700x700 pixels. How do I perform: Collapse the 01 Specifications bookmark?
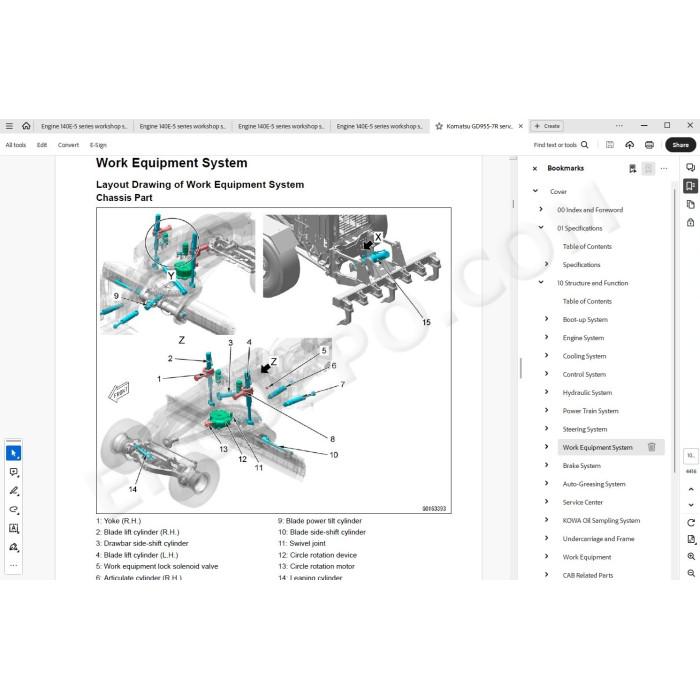pyautogui.click(x=541, y=228)
